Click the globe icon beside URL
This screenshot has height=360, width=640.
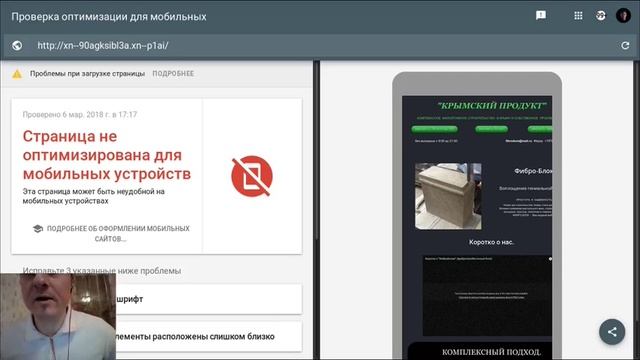pos(17,45)
